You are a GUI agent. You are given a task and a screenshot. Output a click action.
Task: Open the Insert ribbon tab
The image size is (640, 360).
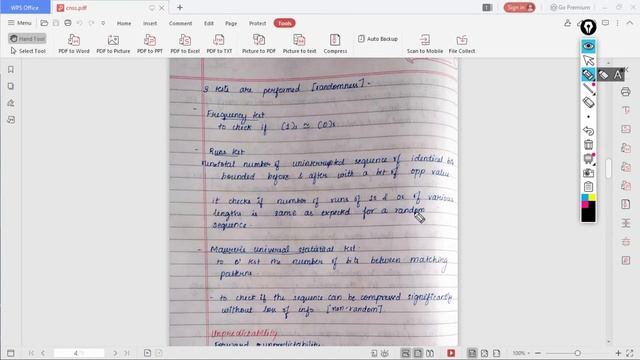(x=150, y=23)
